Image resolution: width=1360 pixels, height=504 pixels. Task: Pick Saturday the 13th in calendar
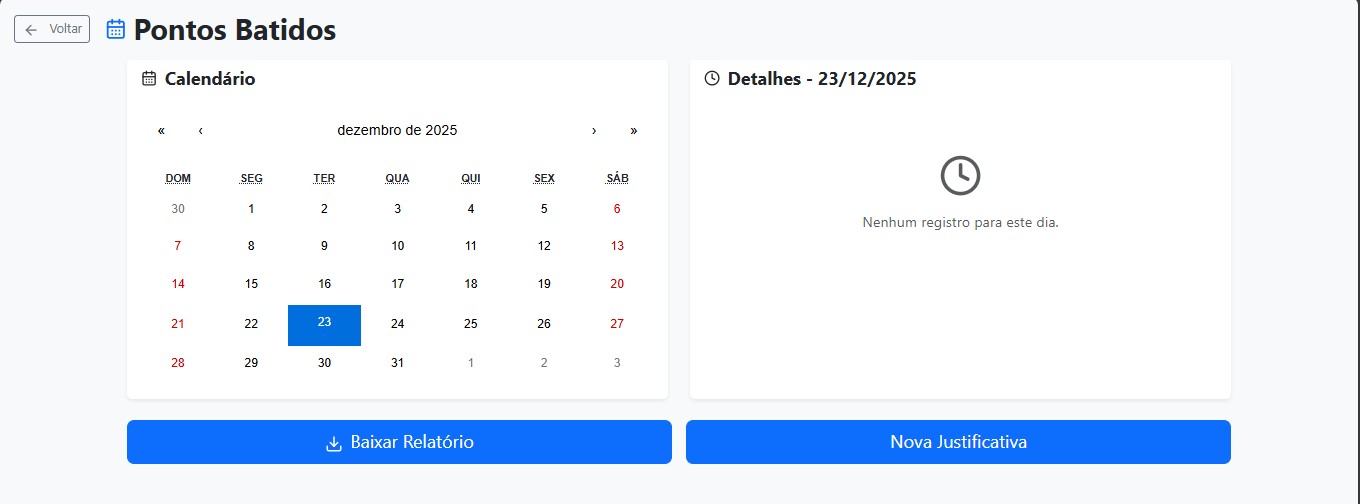(617, 246)
